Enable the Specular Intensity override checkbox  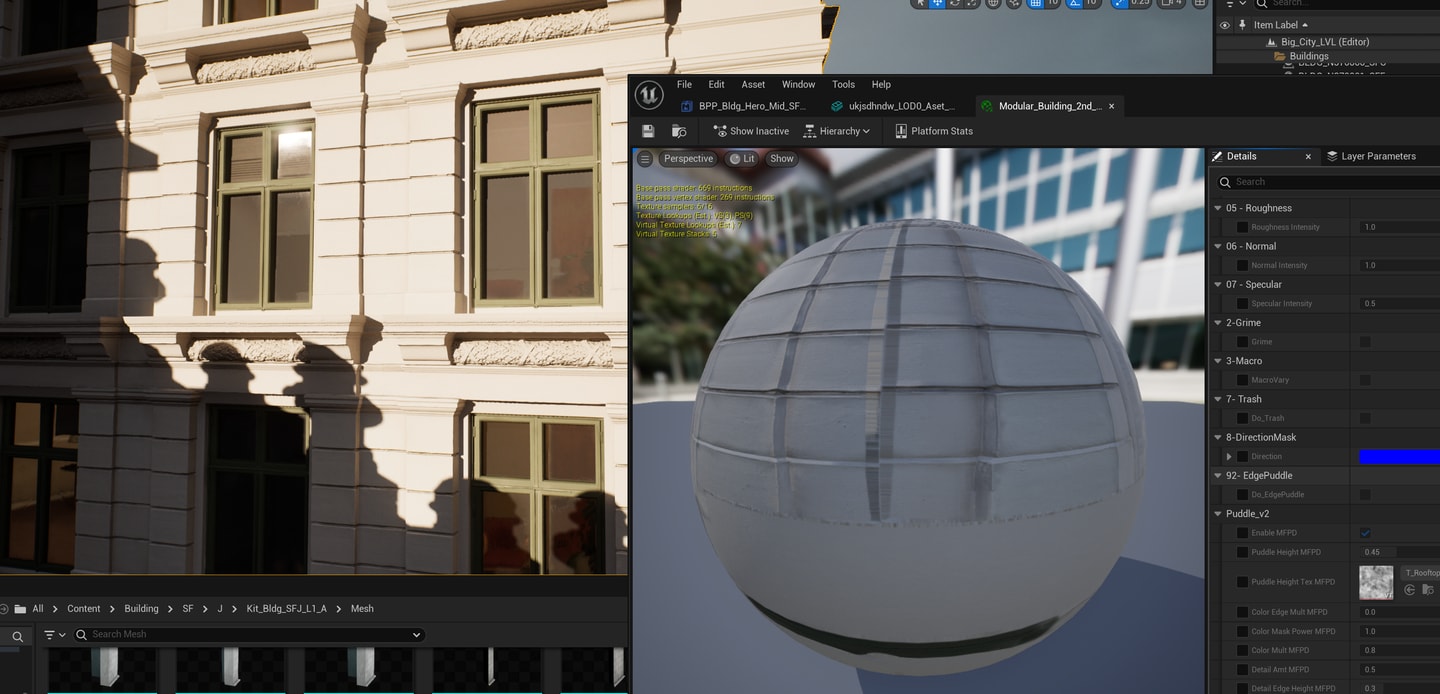1242,303
